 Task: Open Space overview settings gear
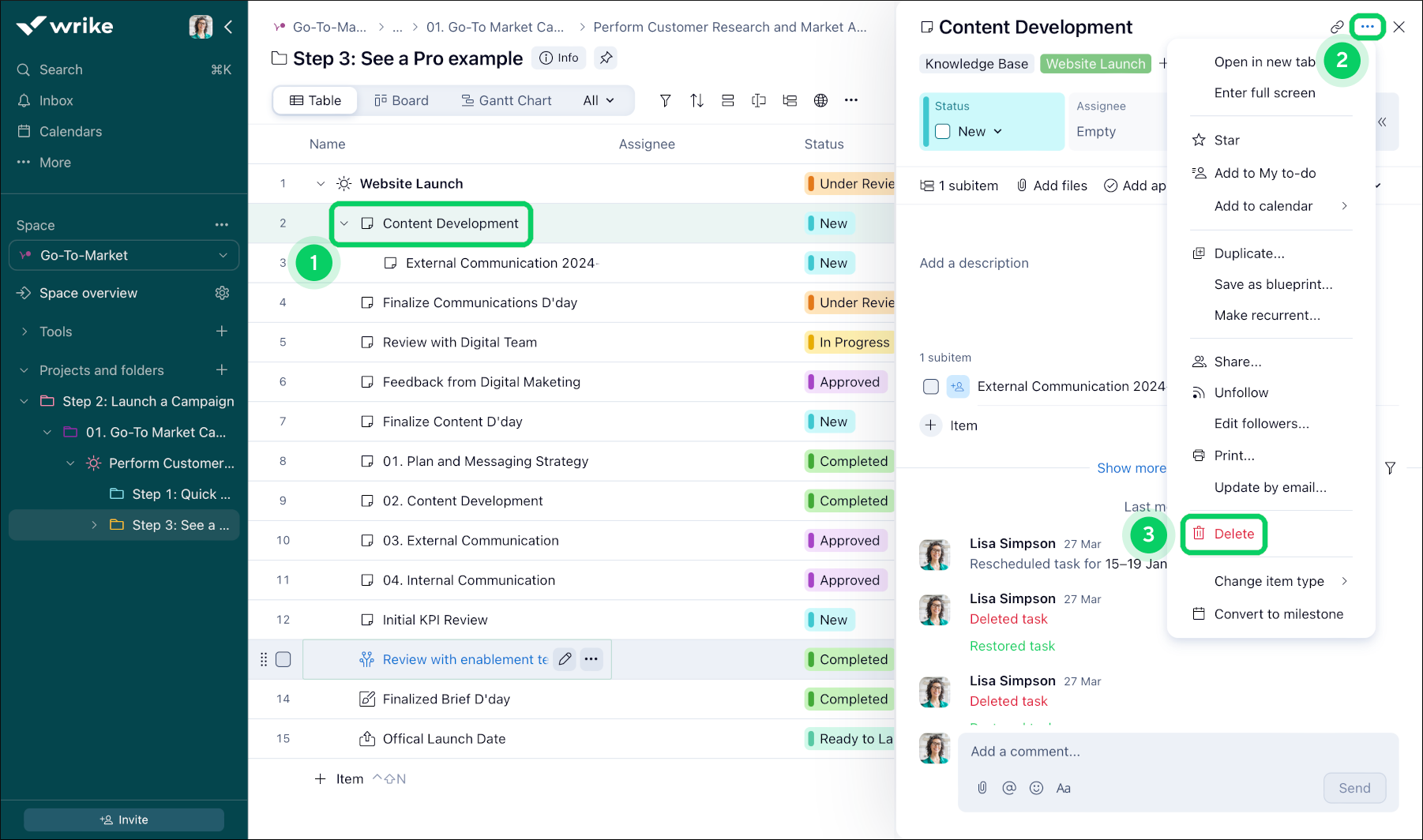tap(222, 293)
